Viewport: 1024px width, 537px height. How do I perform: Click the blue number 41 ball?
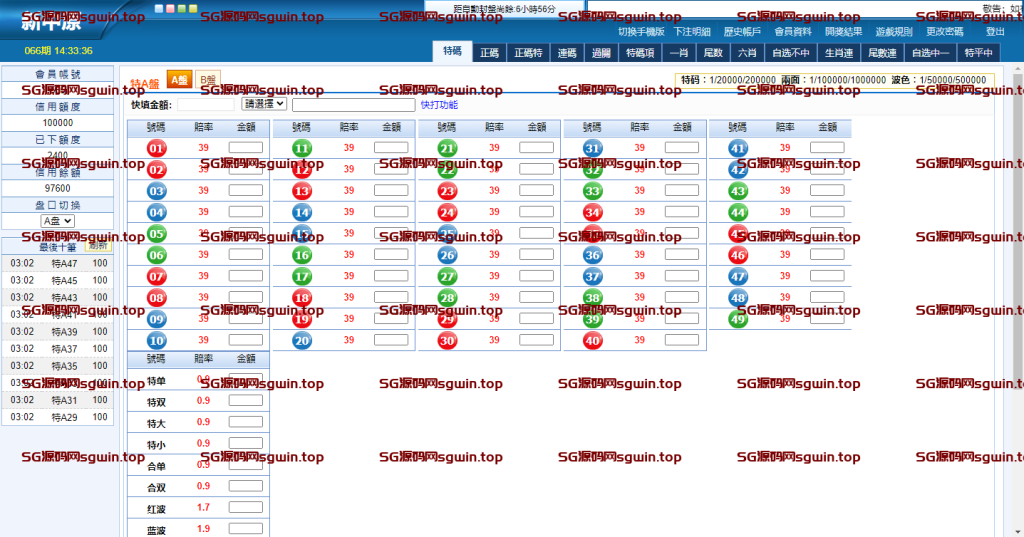738,148
